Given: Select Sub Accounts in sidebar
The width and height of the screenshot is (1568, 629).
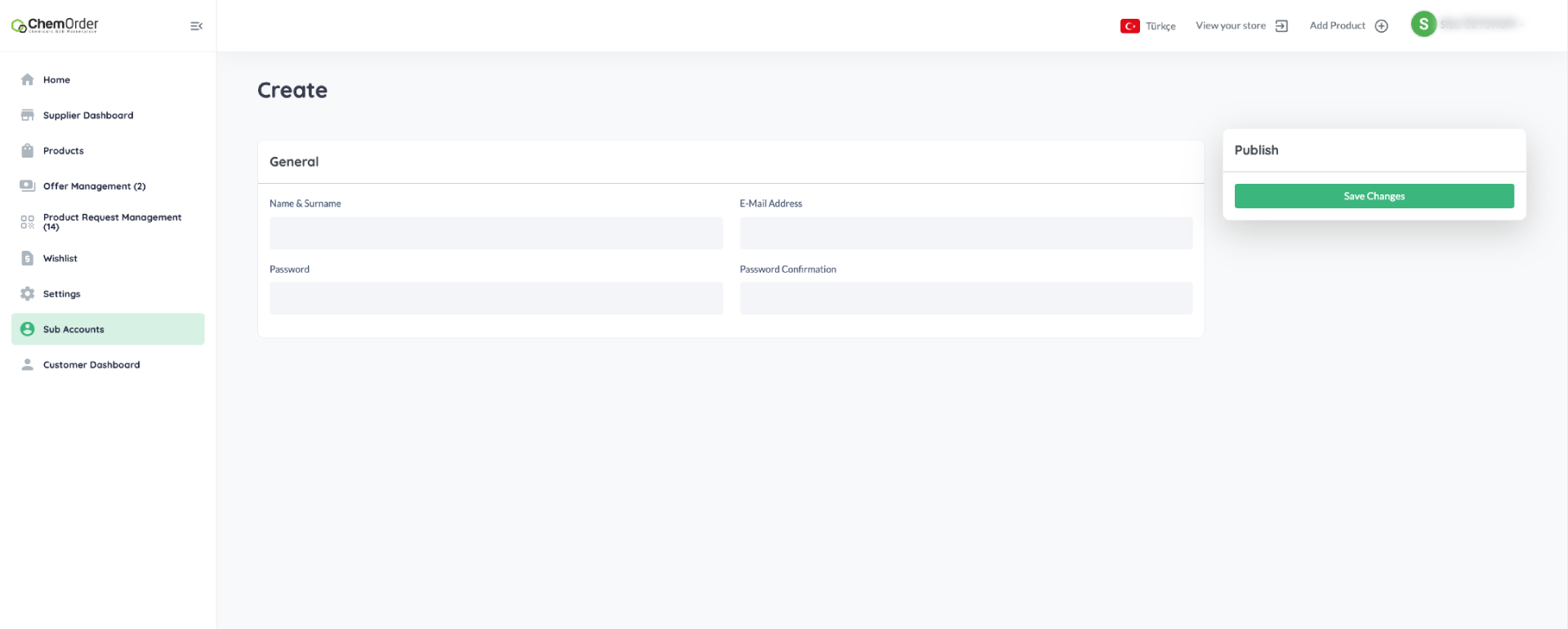Looking at the screenshot, I should (x=73, y=329).
